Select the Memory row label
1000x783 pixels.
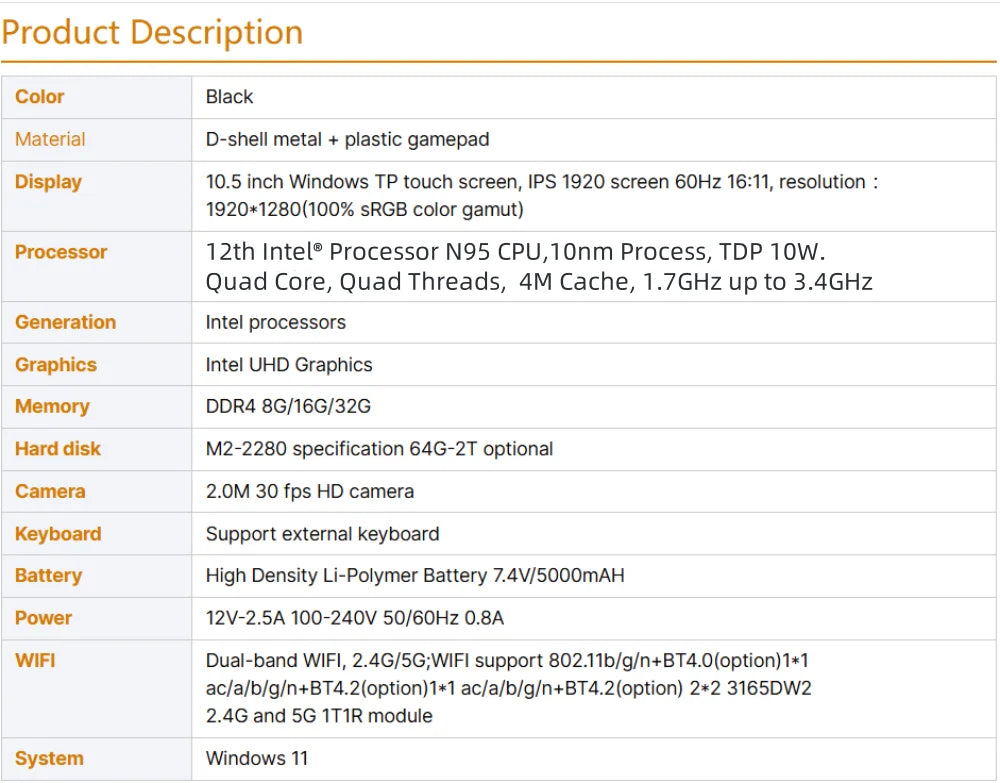[52, 407]
